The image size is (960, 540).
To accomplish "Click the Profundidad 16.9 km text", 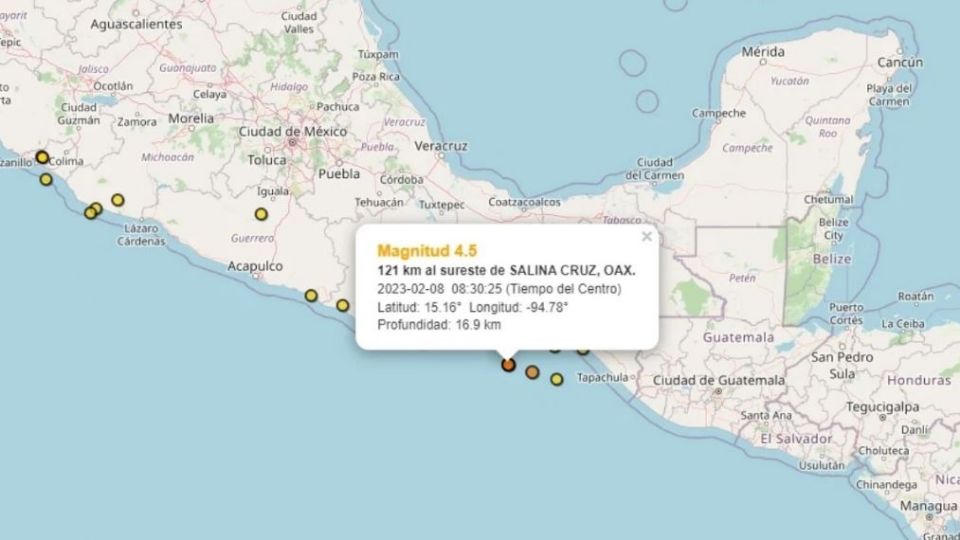I will (439, 325).
